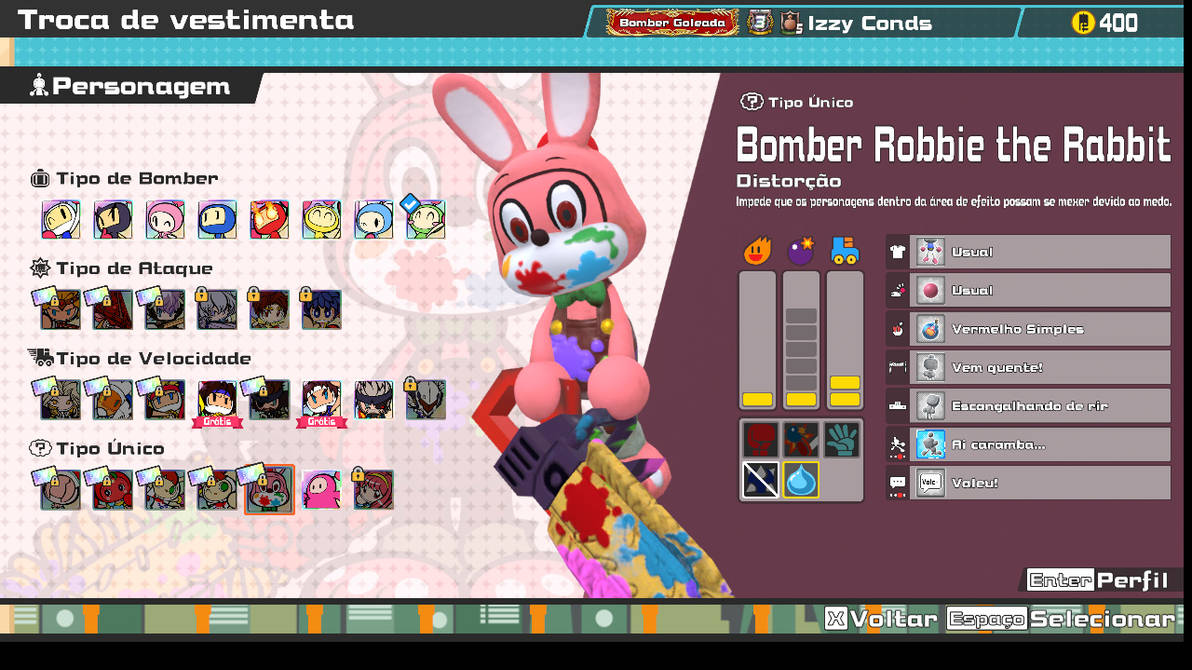
Task: Choose the pink bean unique character
Action: [x=322, y=489]
